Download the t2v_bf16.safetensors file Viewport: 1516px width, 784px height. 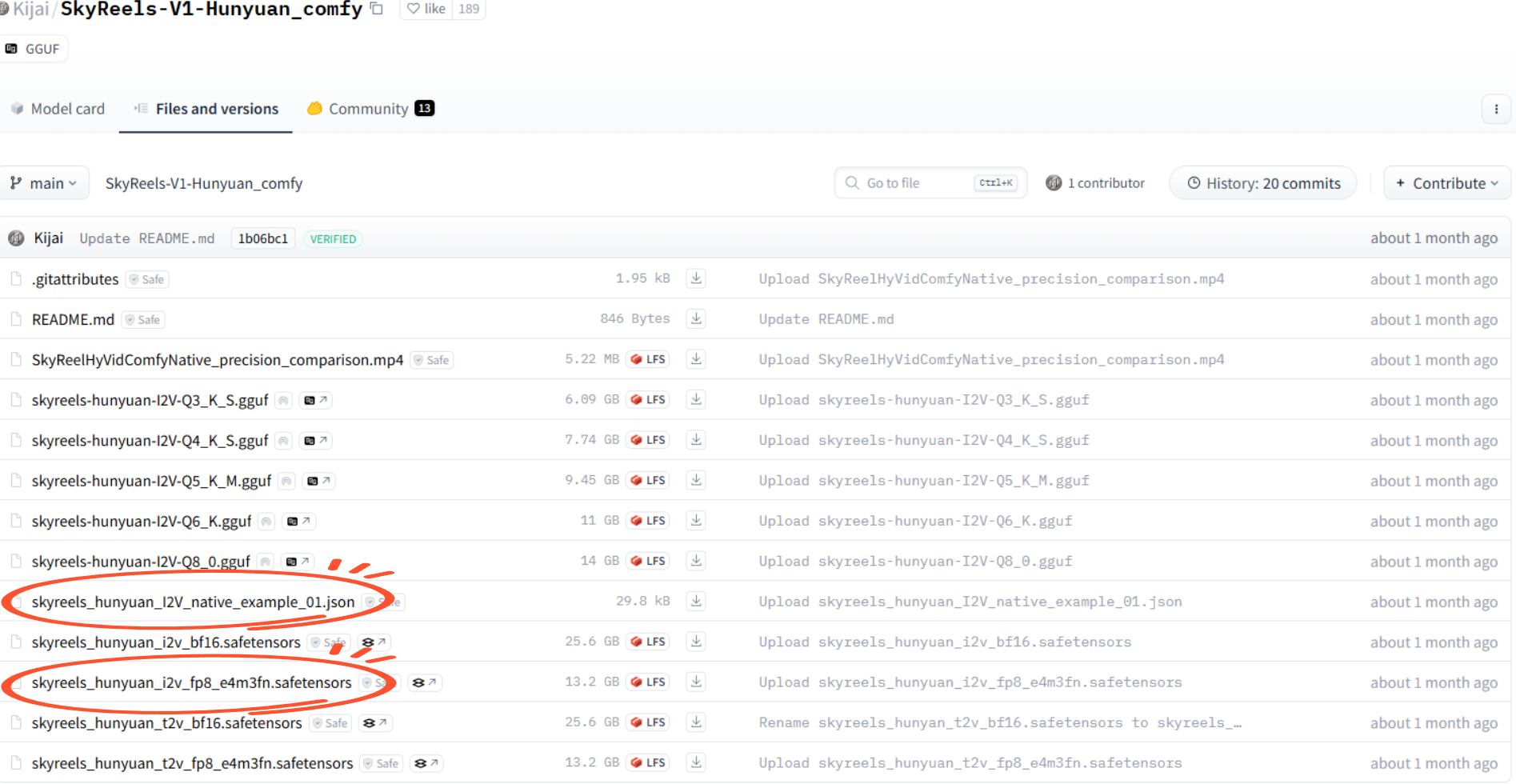[696, 722]
